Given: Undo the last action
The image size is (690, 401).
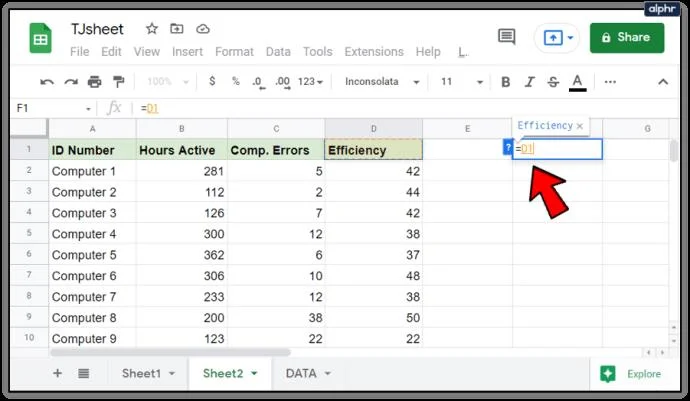Looking at the screenshot, I should click(x=47, y=82).
